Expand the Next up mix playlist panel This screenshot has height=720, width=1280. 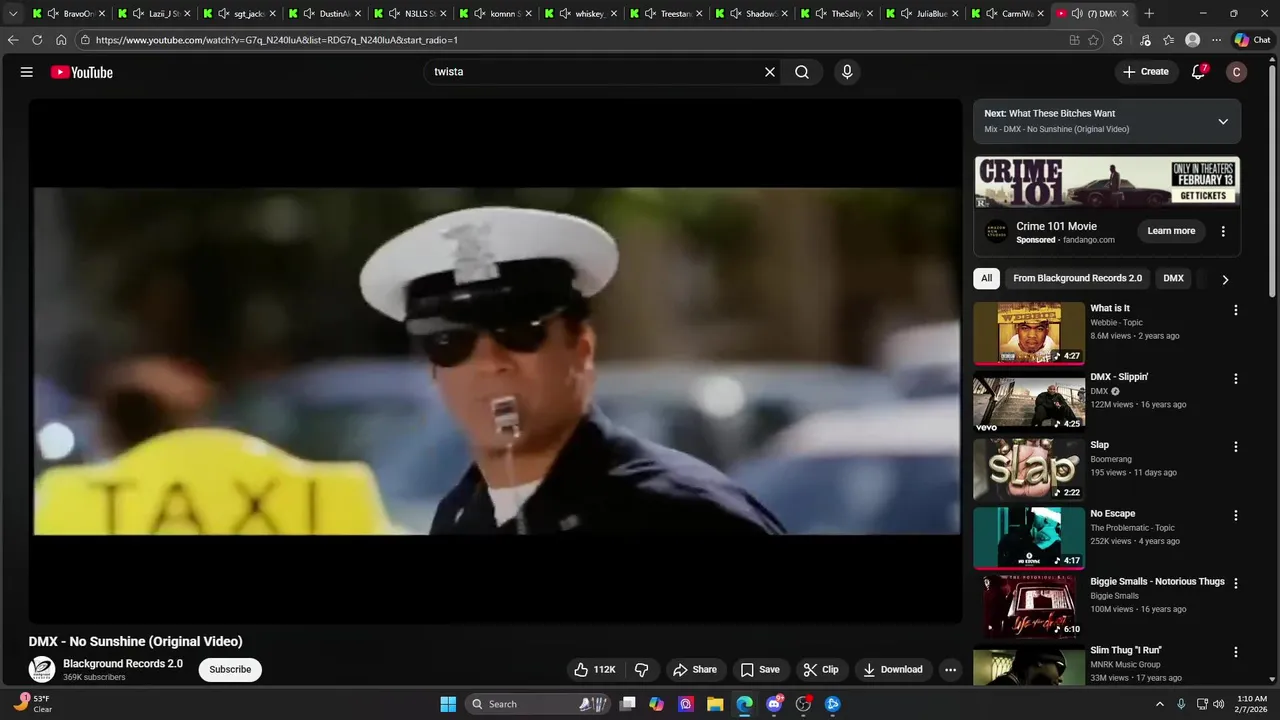(1223, 122)
